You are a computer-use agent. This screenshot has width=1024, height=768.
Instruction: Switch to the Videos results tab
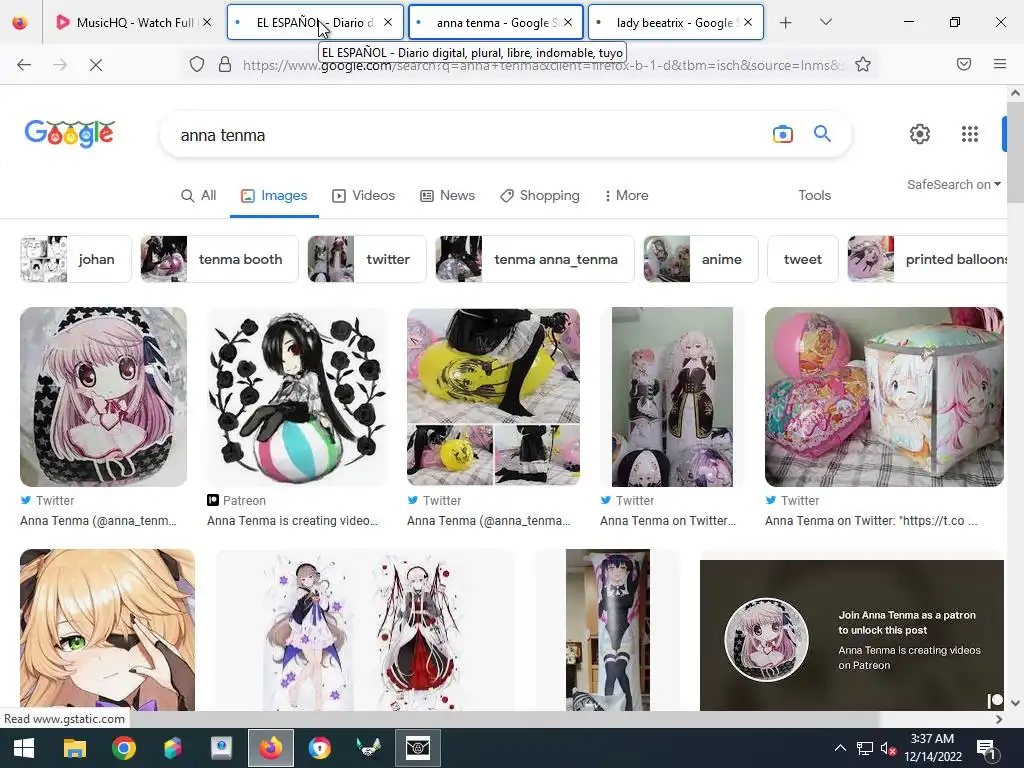pyautogui.click(x=363, y=195)
